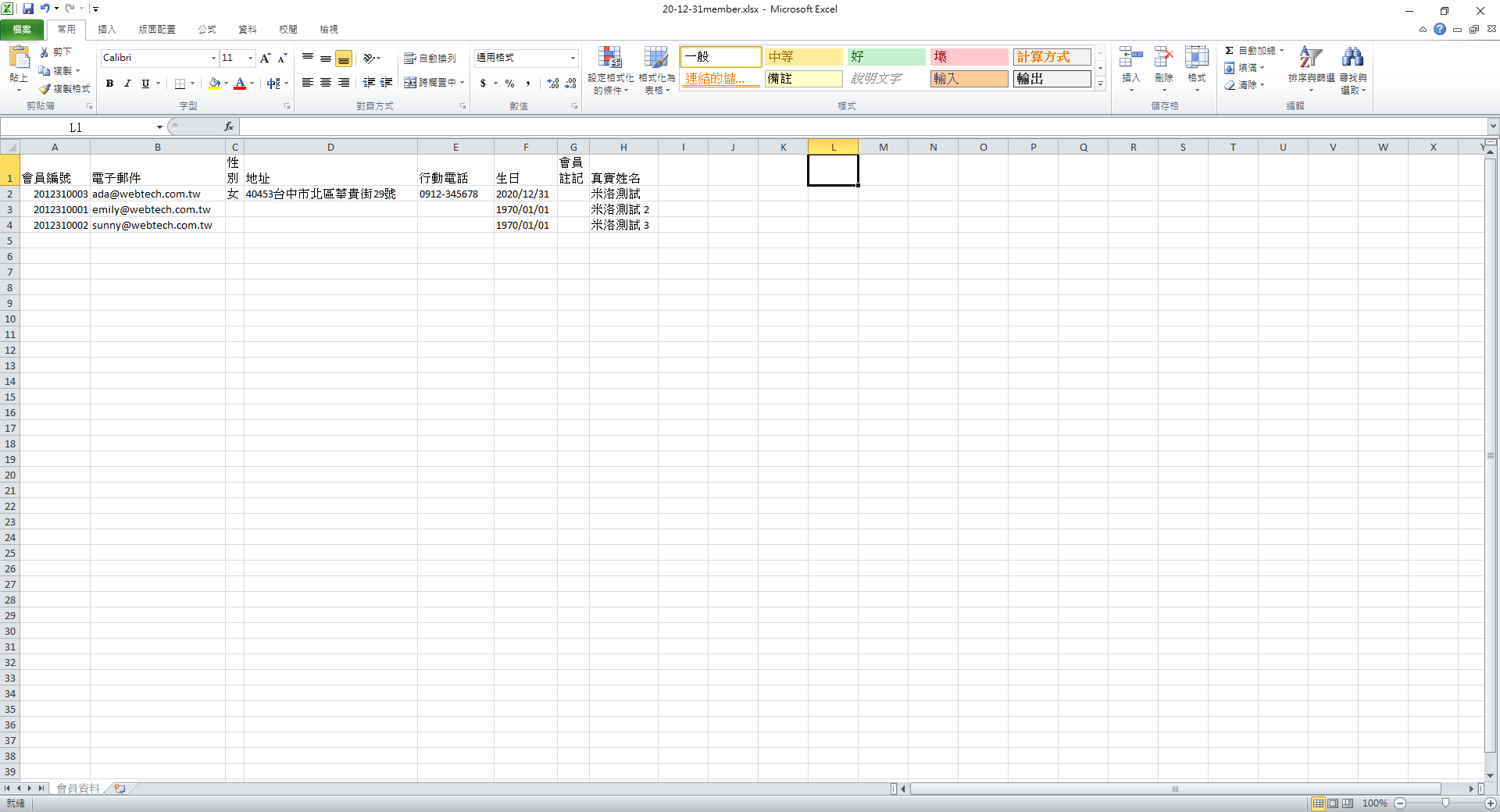Click the Find & Select binoculars icon

(x=1352, y=59)
